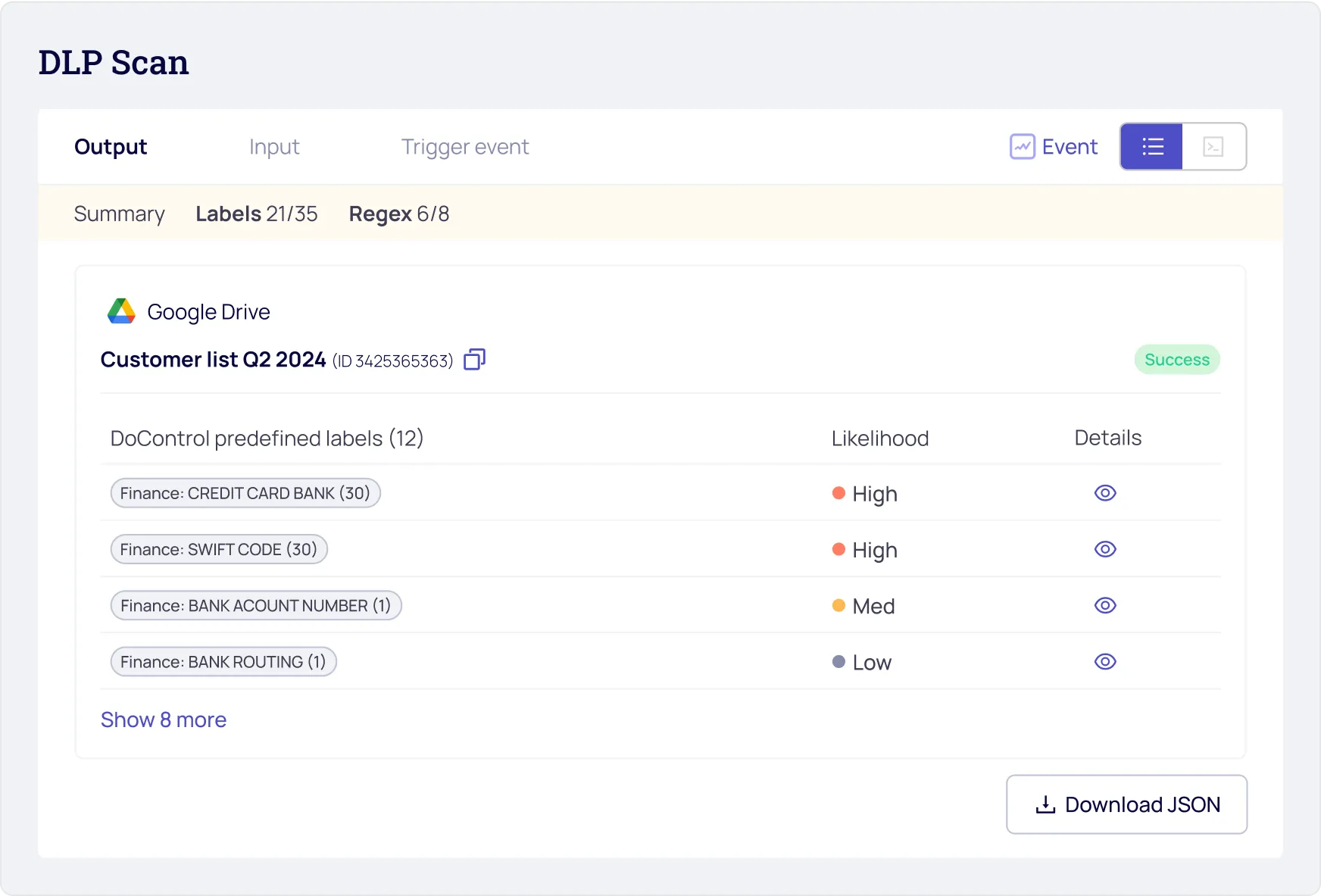
Task: Expand details for Finance: BANK ACOUNT NUMBER
Action: (1105, 605)
